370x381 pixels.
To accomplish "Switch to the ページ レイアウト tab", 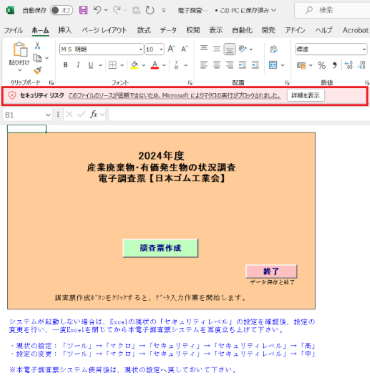I will [104, 30].
